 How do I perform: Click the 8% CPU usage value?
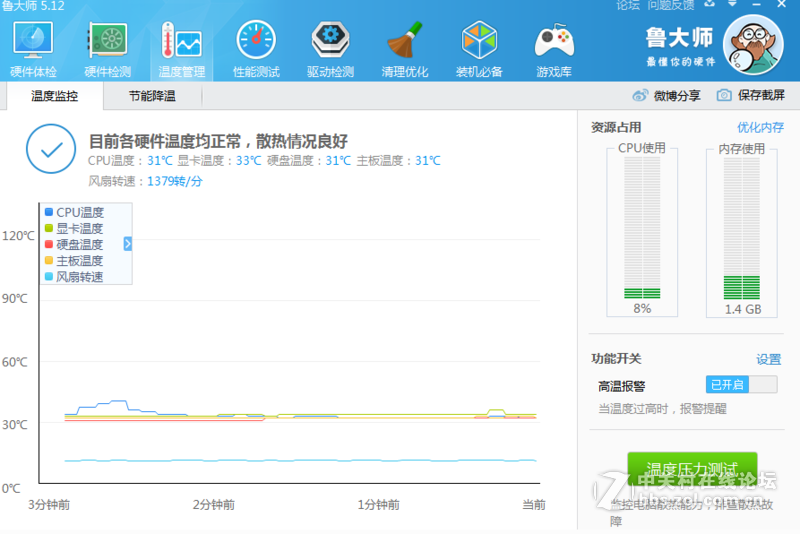[642, 309]
